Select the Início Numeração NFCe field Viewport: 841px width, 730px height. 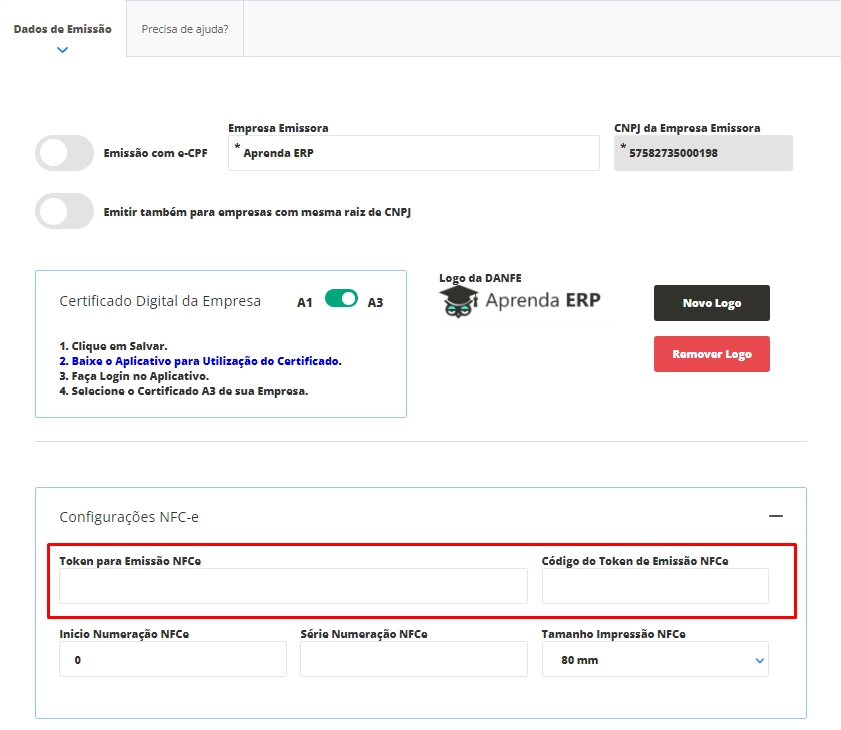[173, 660]
